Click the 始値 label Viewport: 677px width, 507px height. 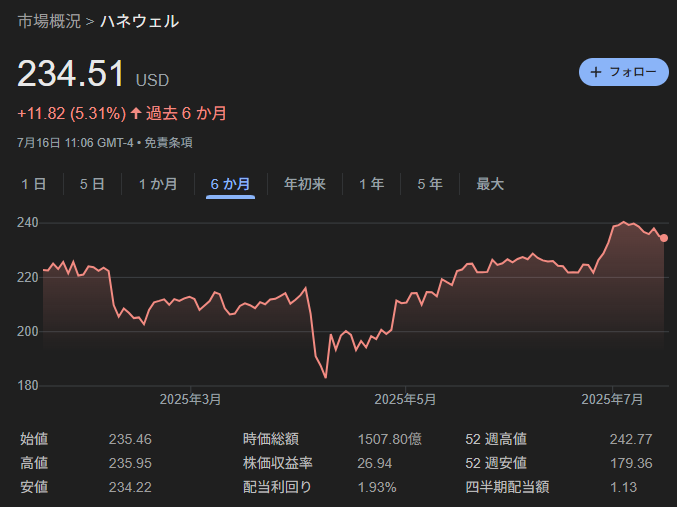[x=34, y=439]
